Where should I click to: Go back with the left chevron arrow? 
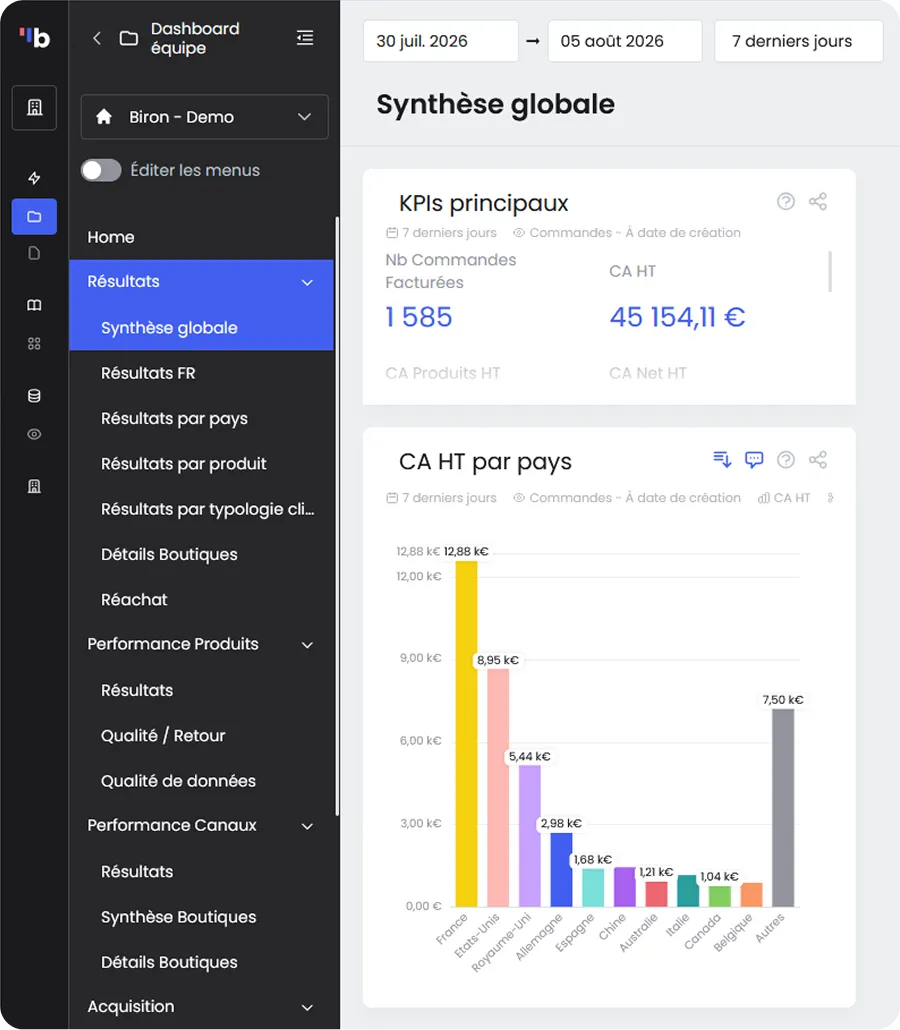tap(97, 38)
